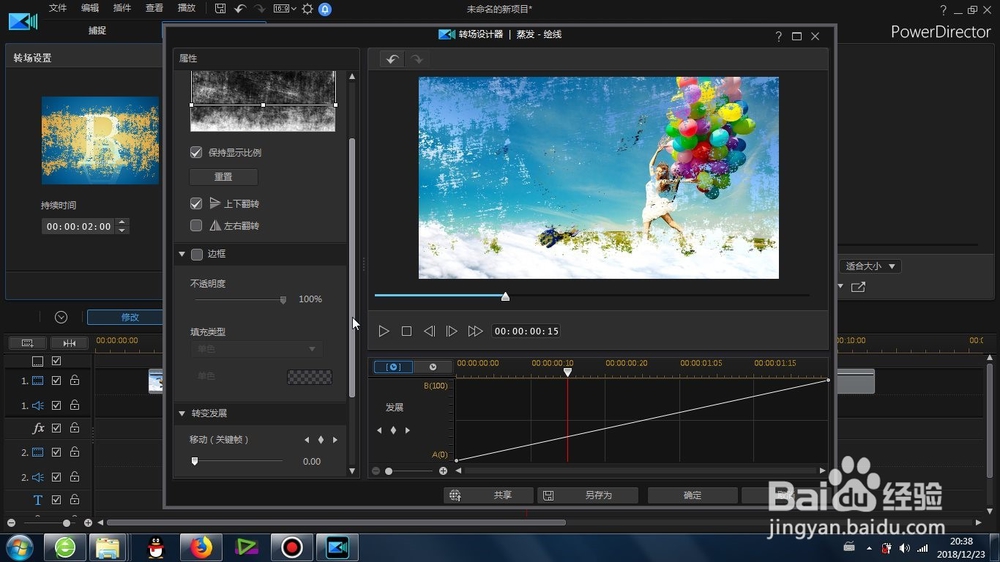The image size is (1000, 562).
Task: Open the 适合大小 zoom dropdown
Action: click(x=870, y=266)
